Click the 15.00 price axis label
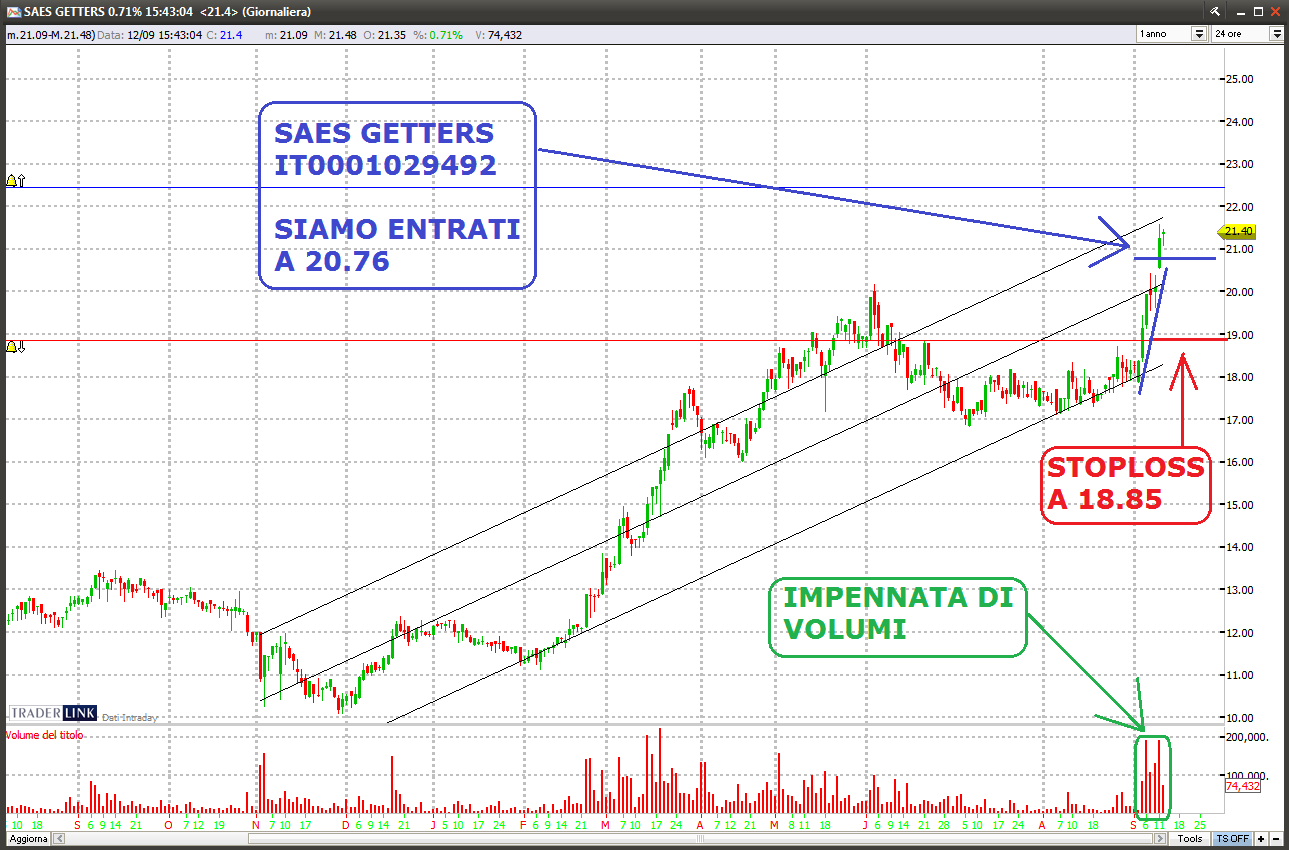Screen dimensions: 1289x850 tap(1241, 505)
